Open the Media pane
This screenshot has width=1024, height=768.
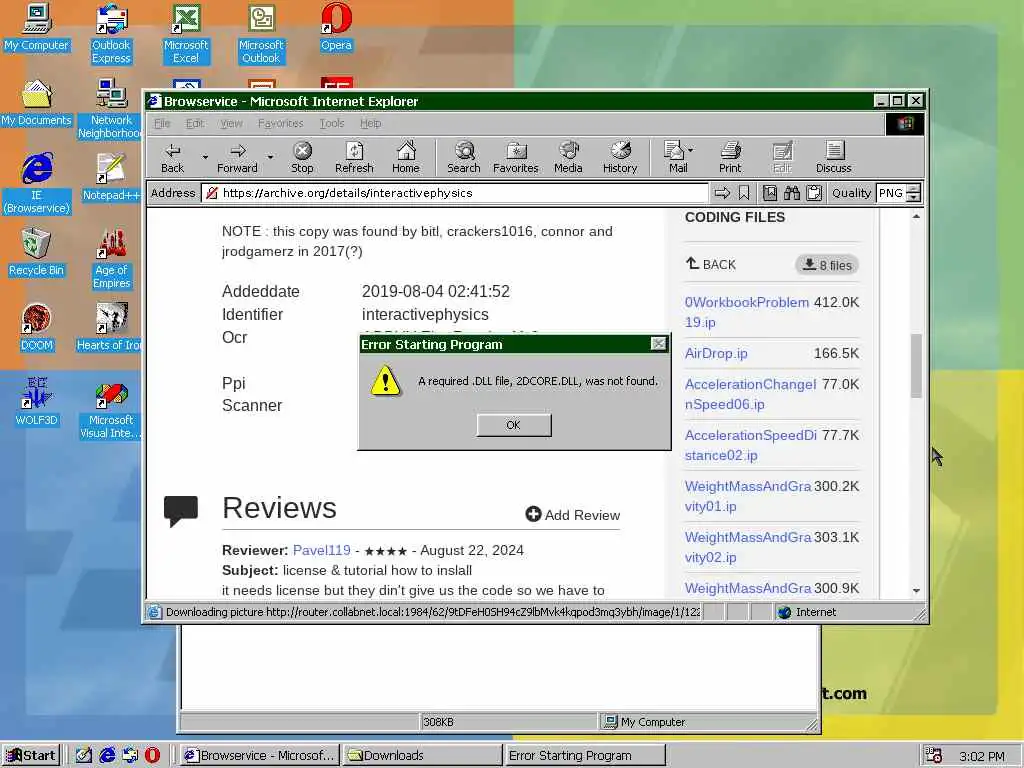coord(568,157)
